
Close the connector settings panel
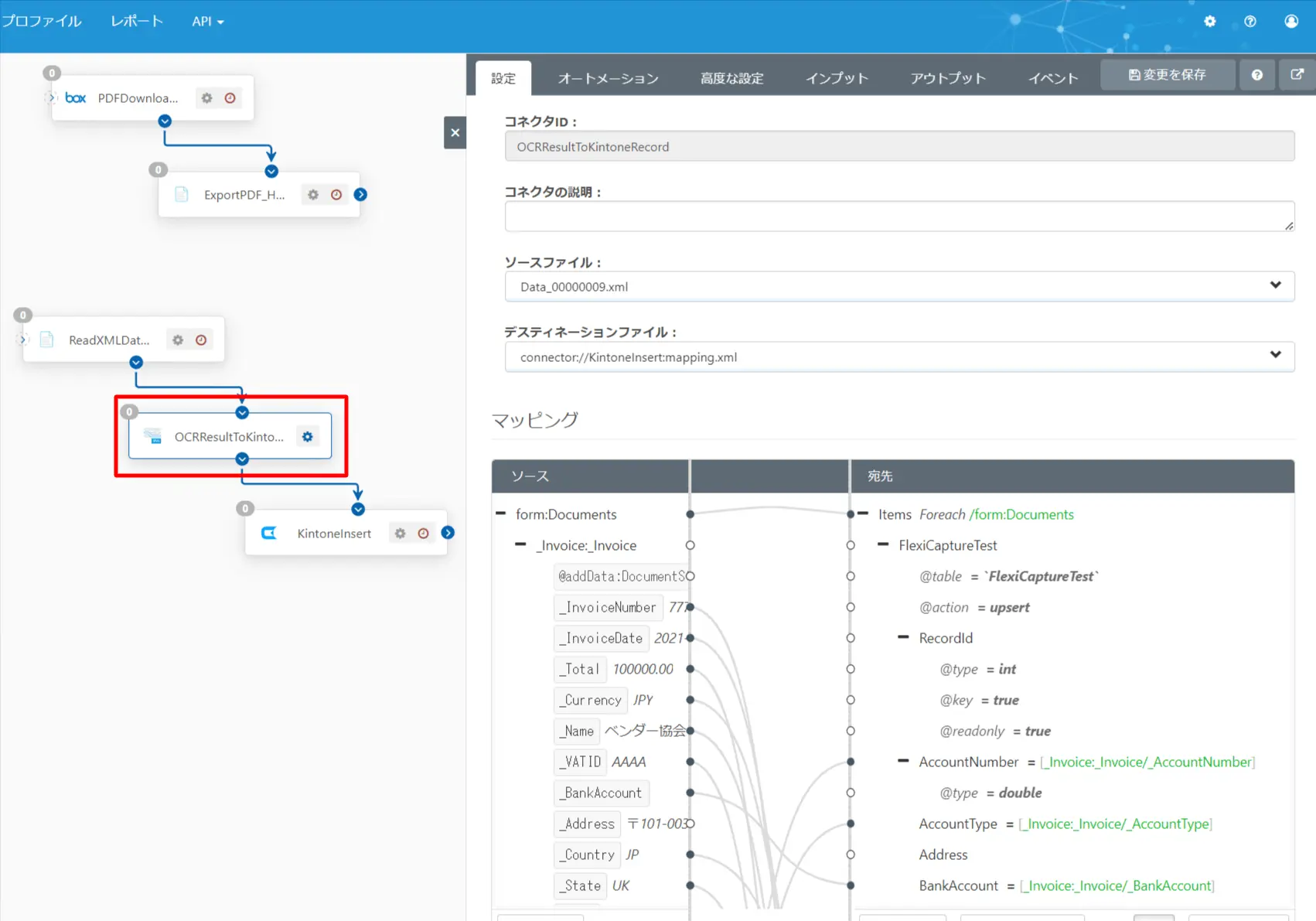455,133
